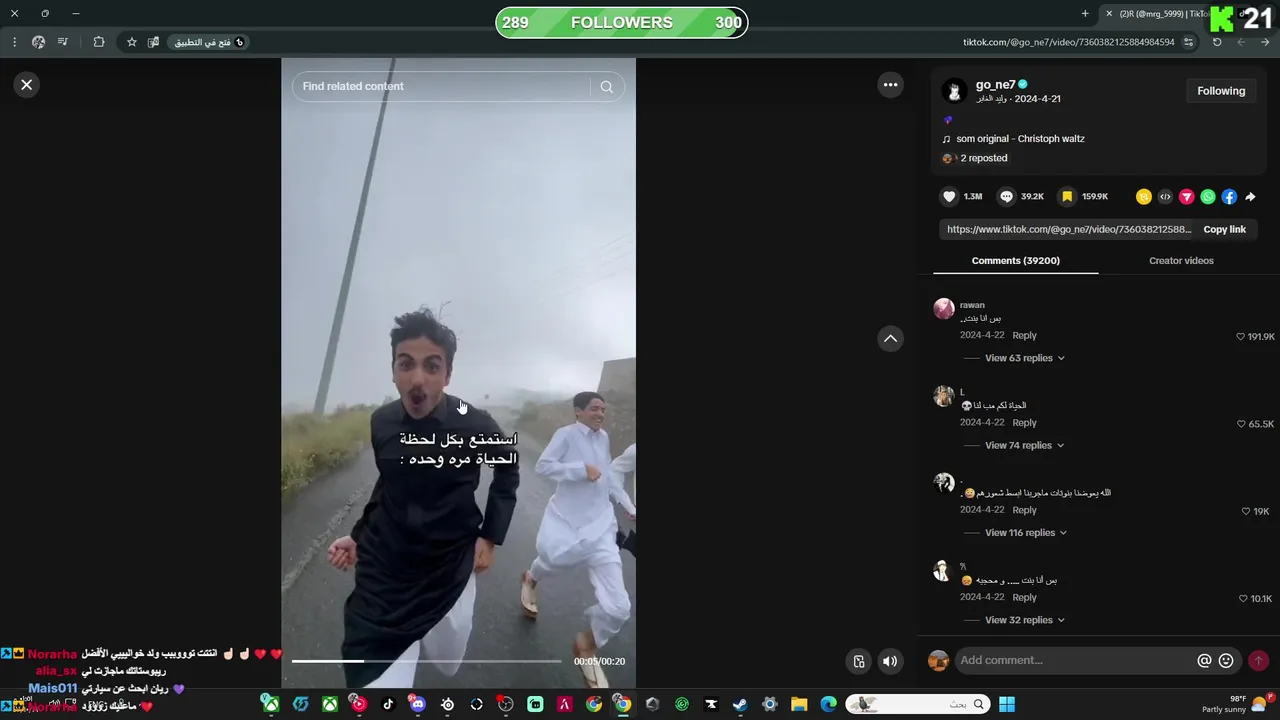Open more share options arrow
Image resolution: width=1280 pixels, height=720 pixels.
[x=1250, y=197]
